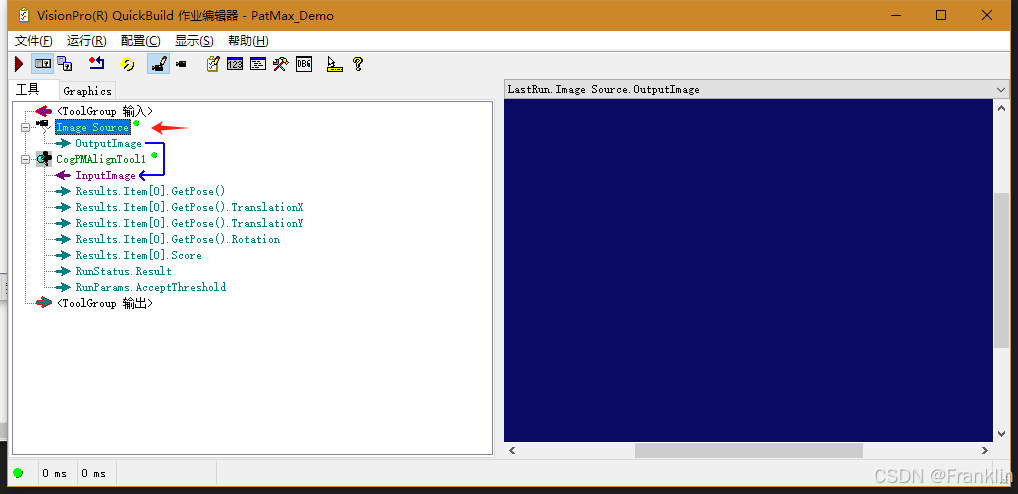This screenshot has width=1018, height=494.
Task: Open the LastRun.Image Source.OutputImage dropdown
Action: click(1000, 90)
